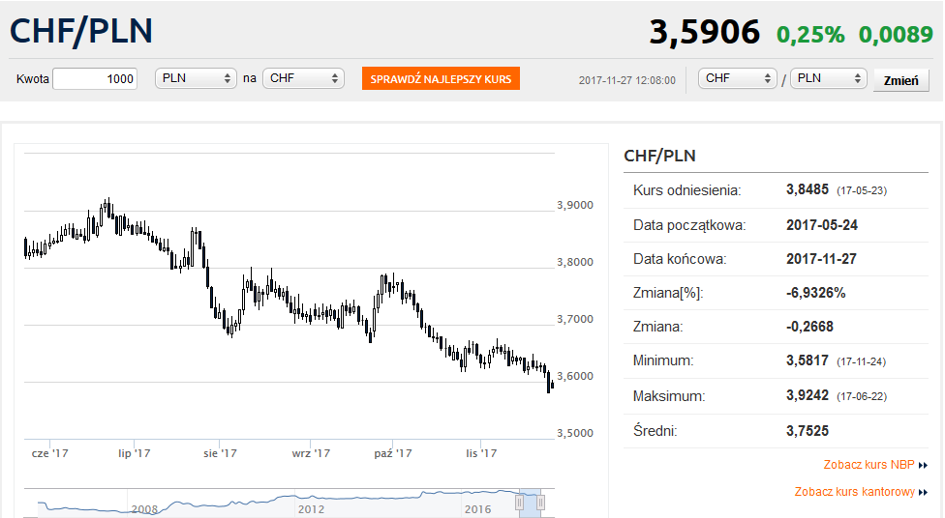The height and width of the screenshot is (518, 945).
Task: Open the CHF target currency dropdown after 'na'
Action: [x=303, y=78]
